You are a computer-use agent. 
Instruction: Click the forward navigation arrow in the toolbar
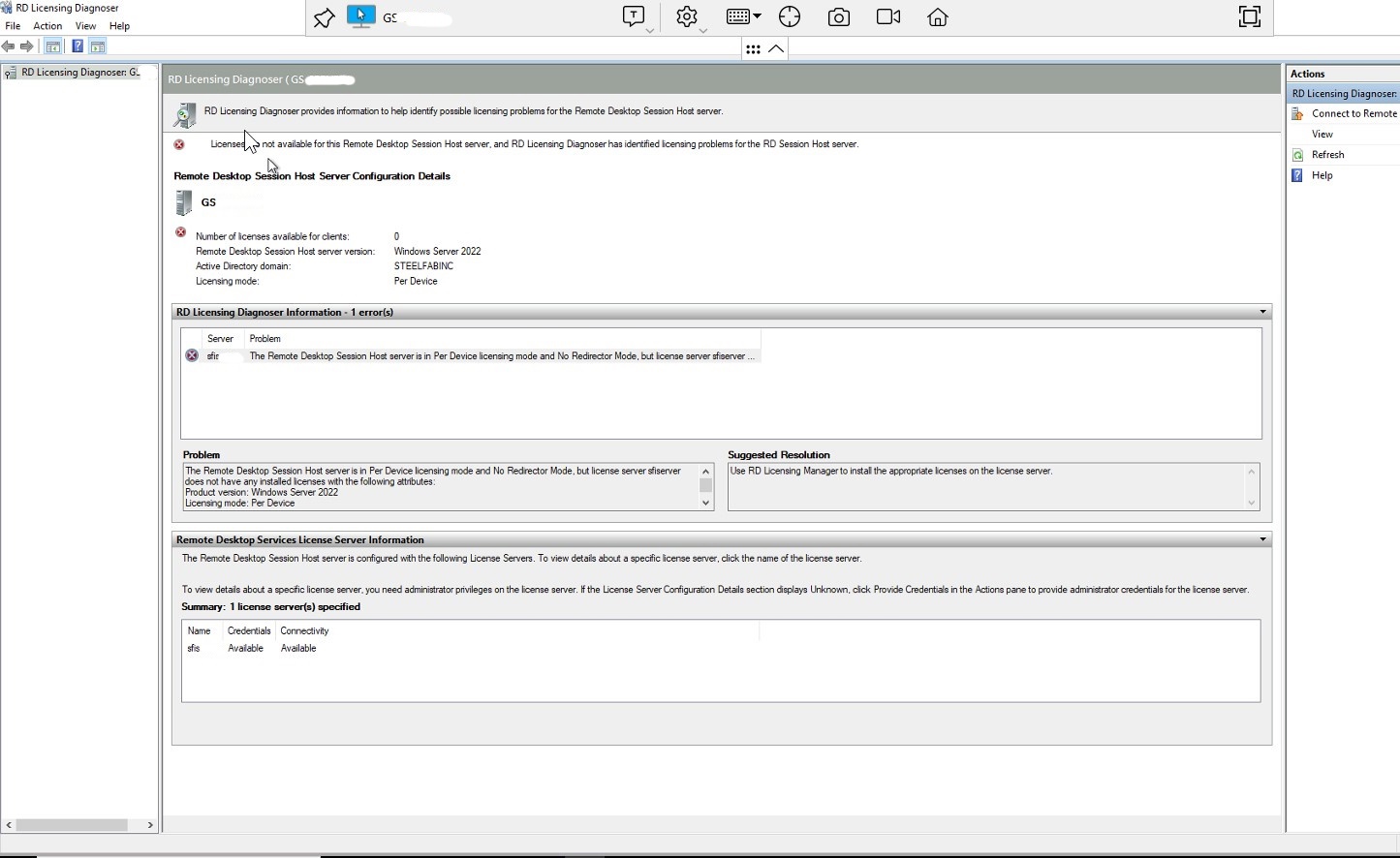coord(26,46)
